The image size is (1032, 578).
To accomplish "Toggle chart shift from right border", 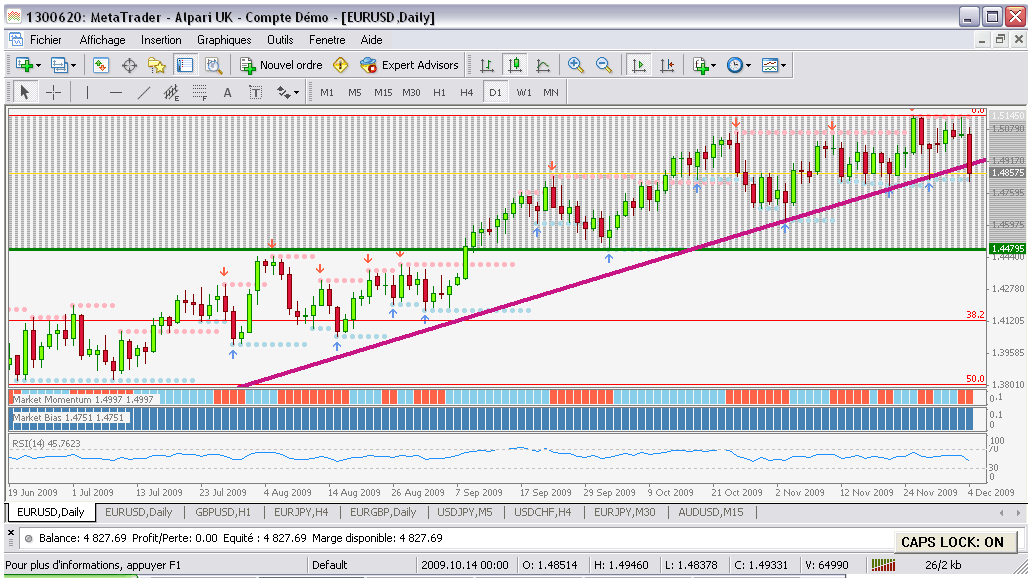I will 667,65.
